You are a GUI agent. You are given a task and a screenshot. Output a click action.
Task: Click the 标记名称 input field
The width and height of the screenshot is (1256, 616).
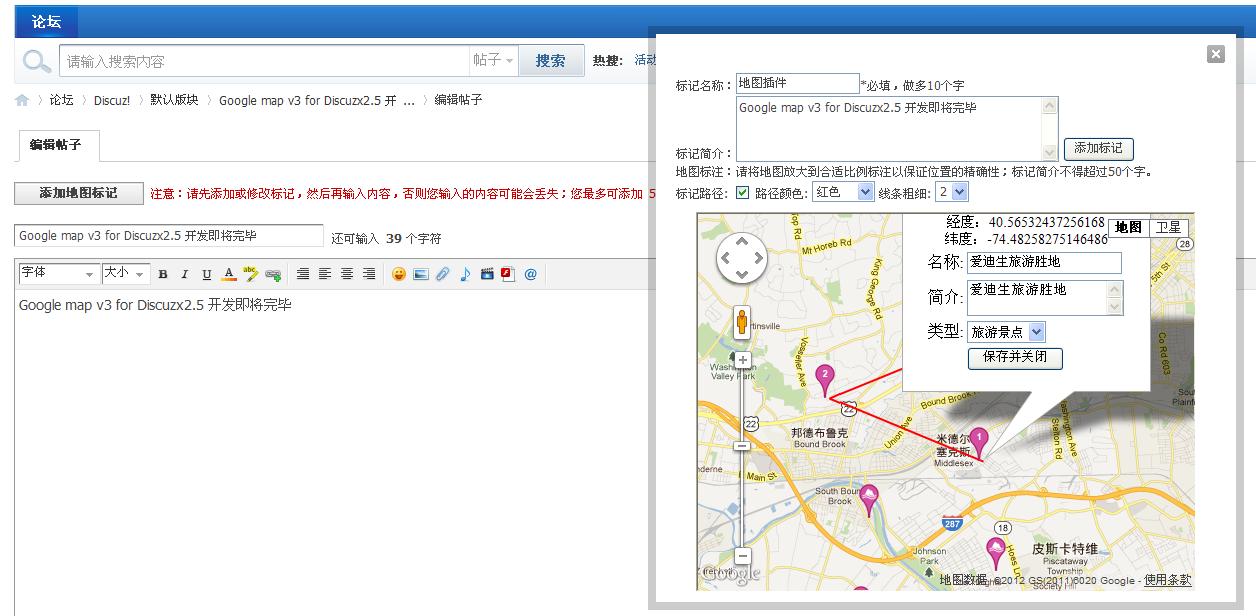point(797,84)
